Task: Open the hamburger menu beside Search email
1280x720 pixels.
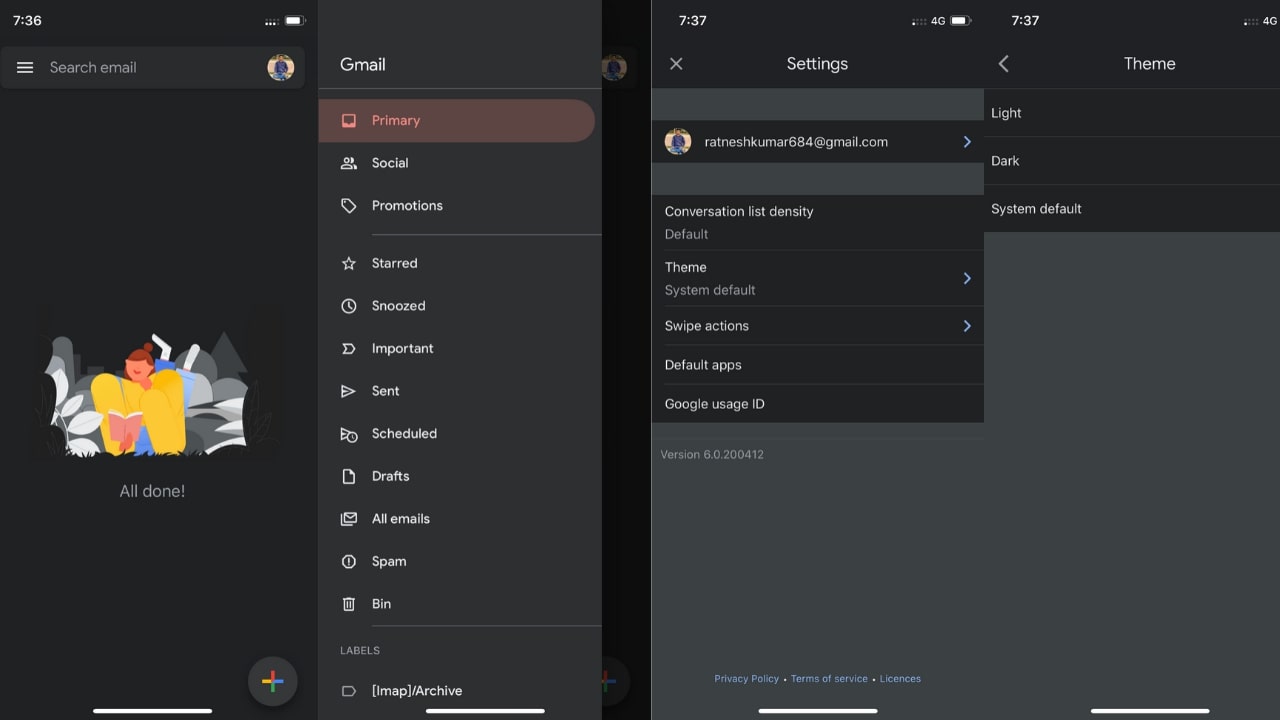Action: point(25,67)
